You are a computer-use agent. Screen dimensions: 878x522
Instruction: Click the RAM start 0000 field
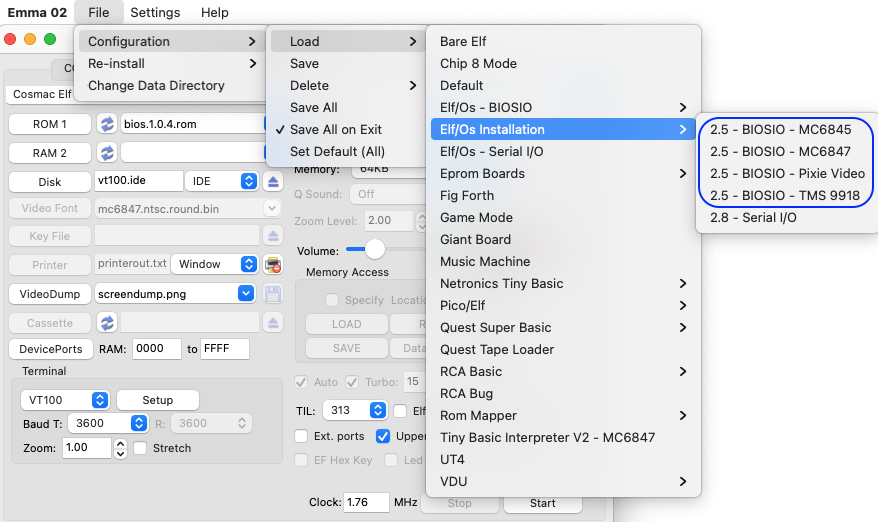click(x=157, y=348)
